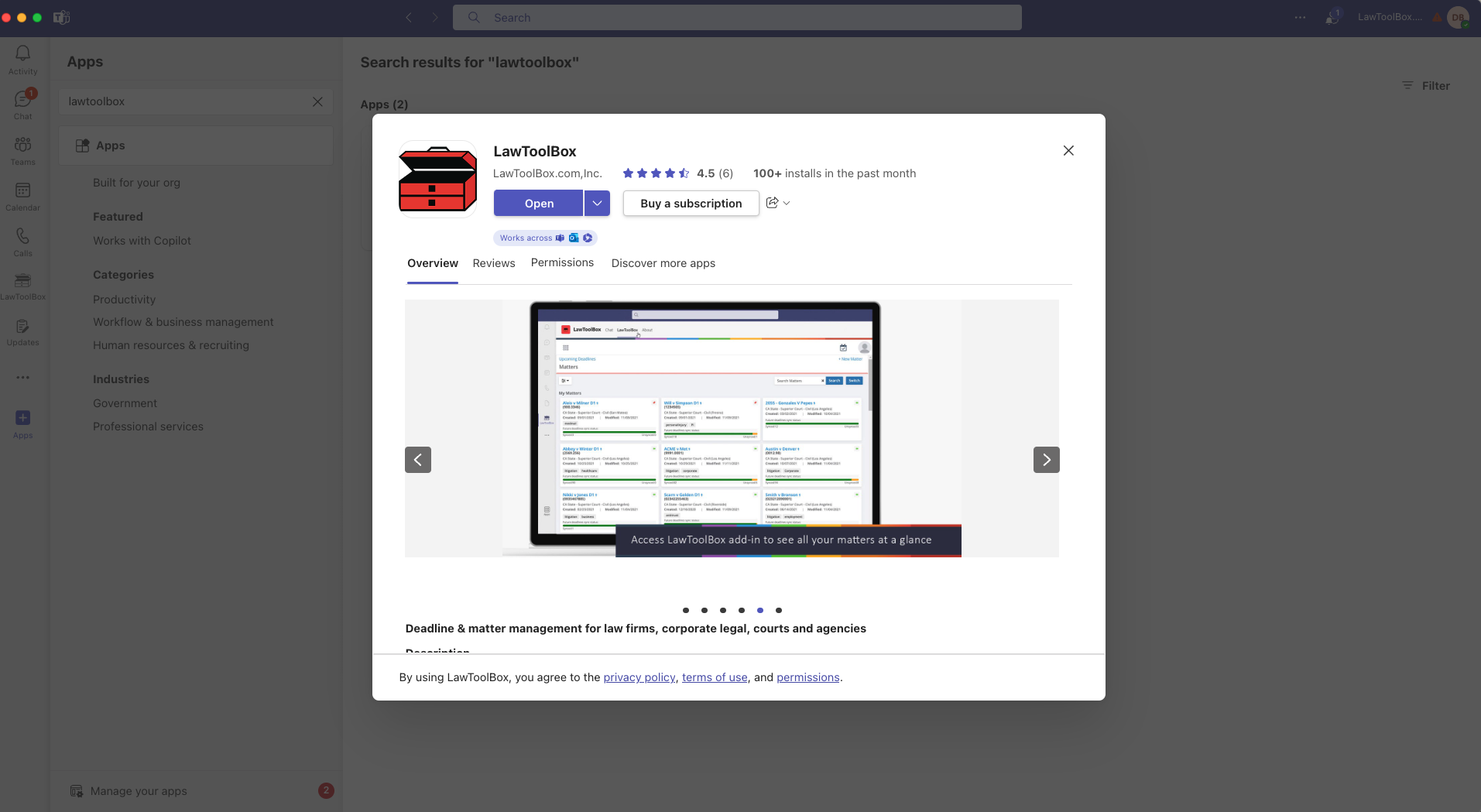Open the terms of use link
Screen dimensions: 1481x812
click(715, 677)
